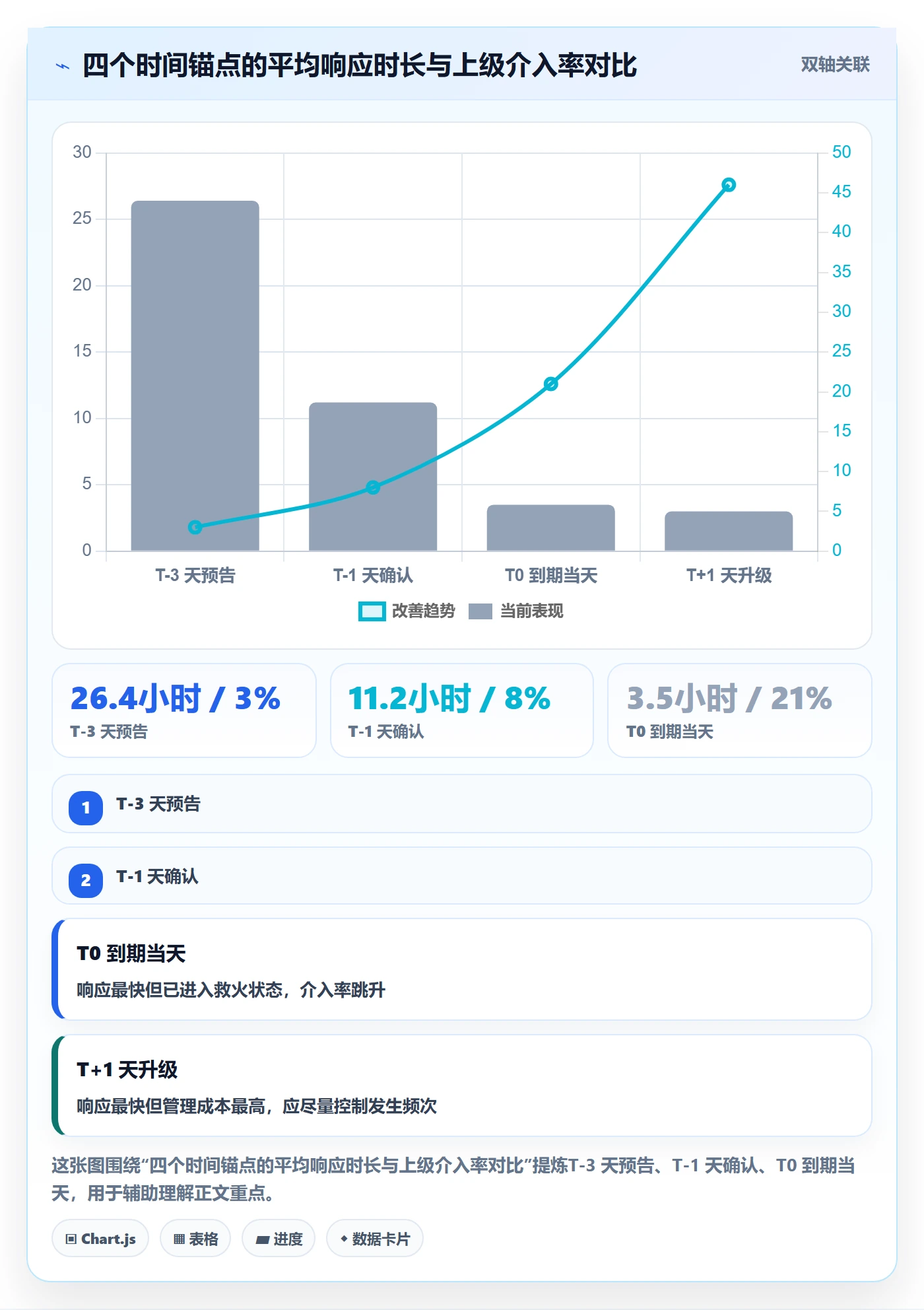Select the trend line point at T0
924x1310 pixels.
(551, 384)
